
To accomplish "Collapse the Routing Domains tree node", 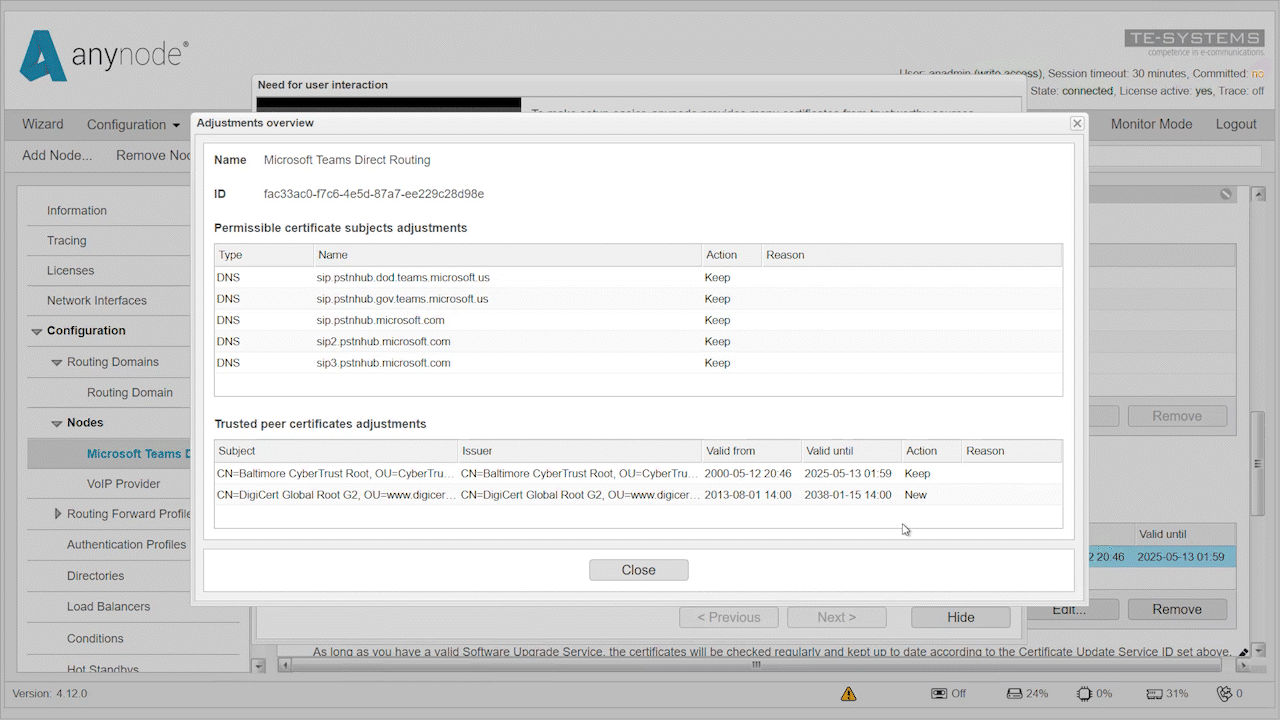I will pos(57,362).
